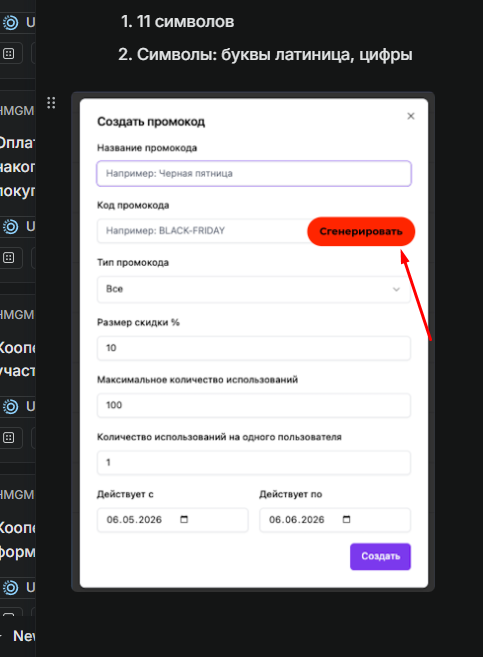Click the Действует с date field
Viewport: 483px width, 657px height.
pos(173,520)
